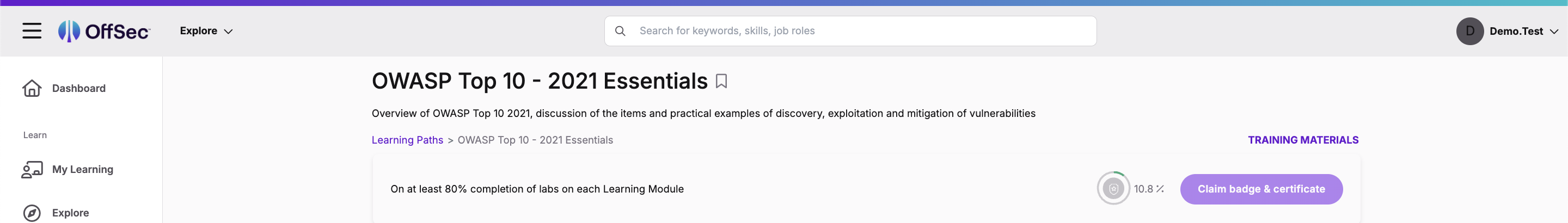Expand the Explore dropdown in header
Viewport: 1568px width, 223px height.
coord(206,31)
